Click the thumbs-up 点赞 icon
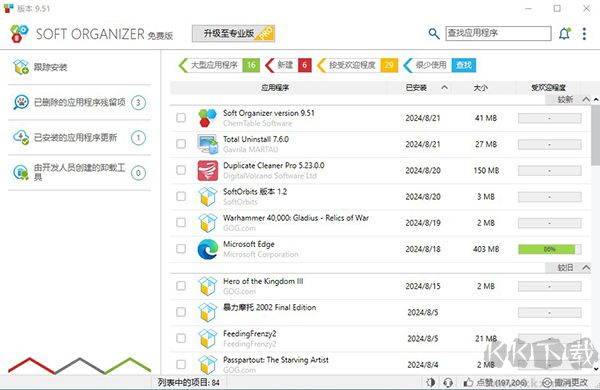600x390 pixels. 468,382
